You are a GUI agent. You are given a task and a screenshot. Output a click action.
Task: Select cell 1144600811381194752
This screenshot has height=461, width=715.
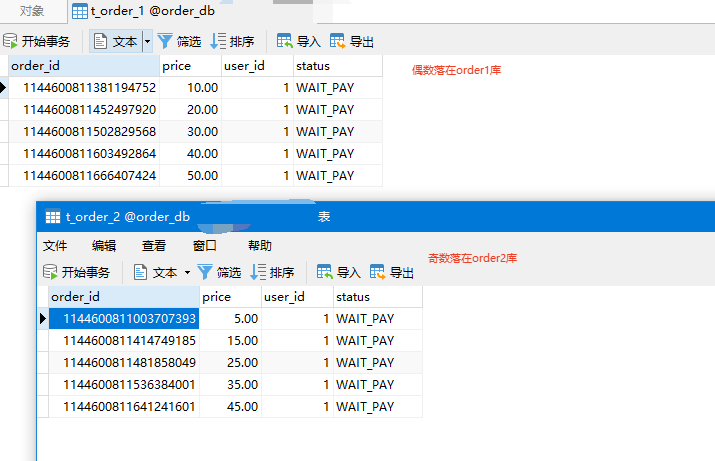coord(84,88)
